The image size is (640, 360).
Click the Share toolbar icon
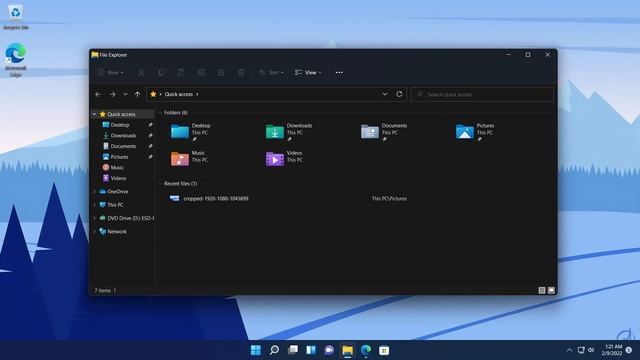coord(221,73)
